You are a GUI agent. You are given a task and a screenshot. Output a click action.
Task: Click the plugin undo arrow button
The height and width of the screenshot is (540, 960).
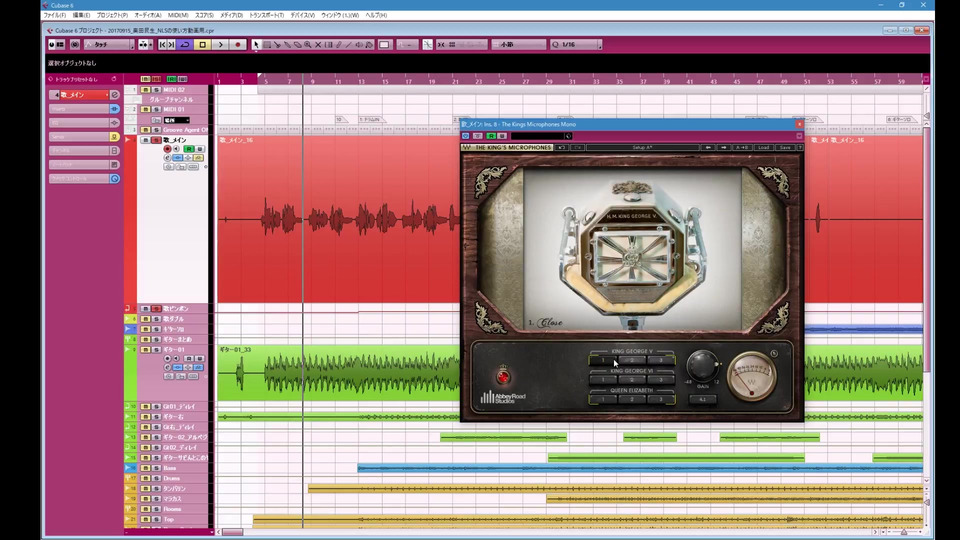point(561,148)
